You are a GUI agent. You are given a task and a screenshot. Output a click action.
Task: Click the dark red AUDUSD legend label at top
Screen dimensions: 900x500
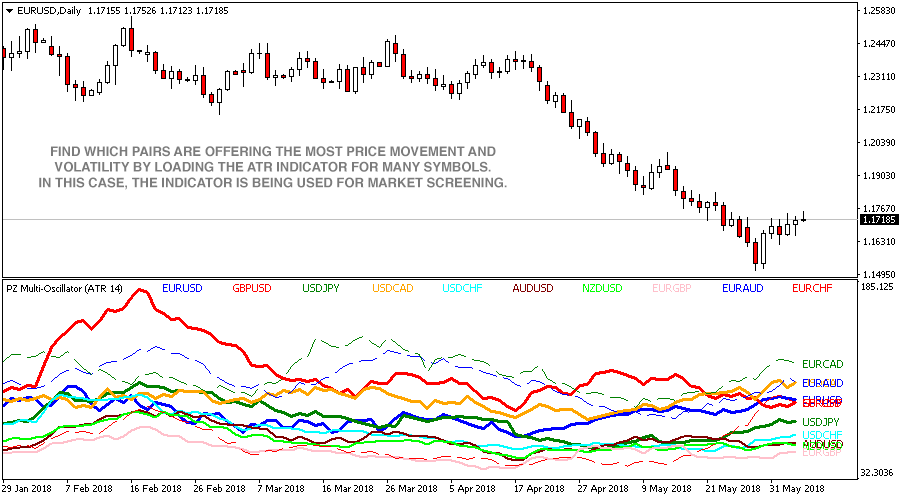tap(533, 288)
